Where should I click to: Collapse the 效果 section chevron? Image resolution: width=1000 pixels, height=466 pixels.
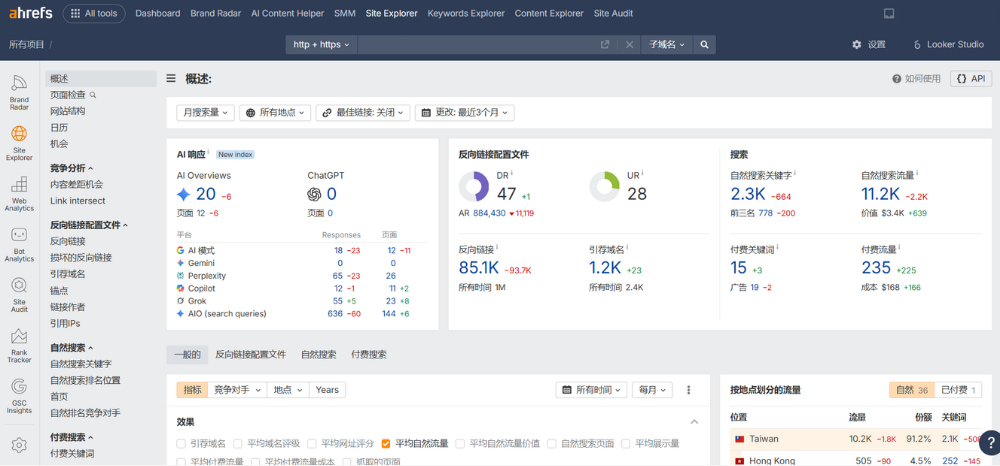pyautogui.click(x=695, y=422)
